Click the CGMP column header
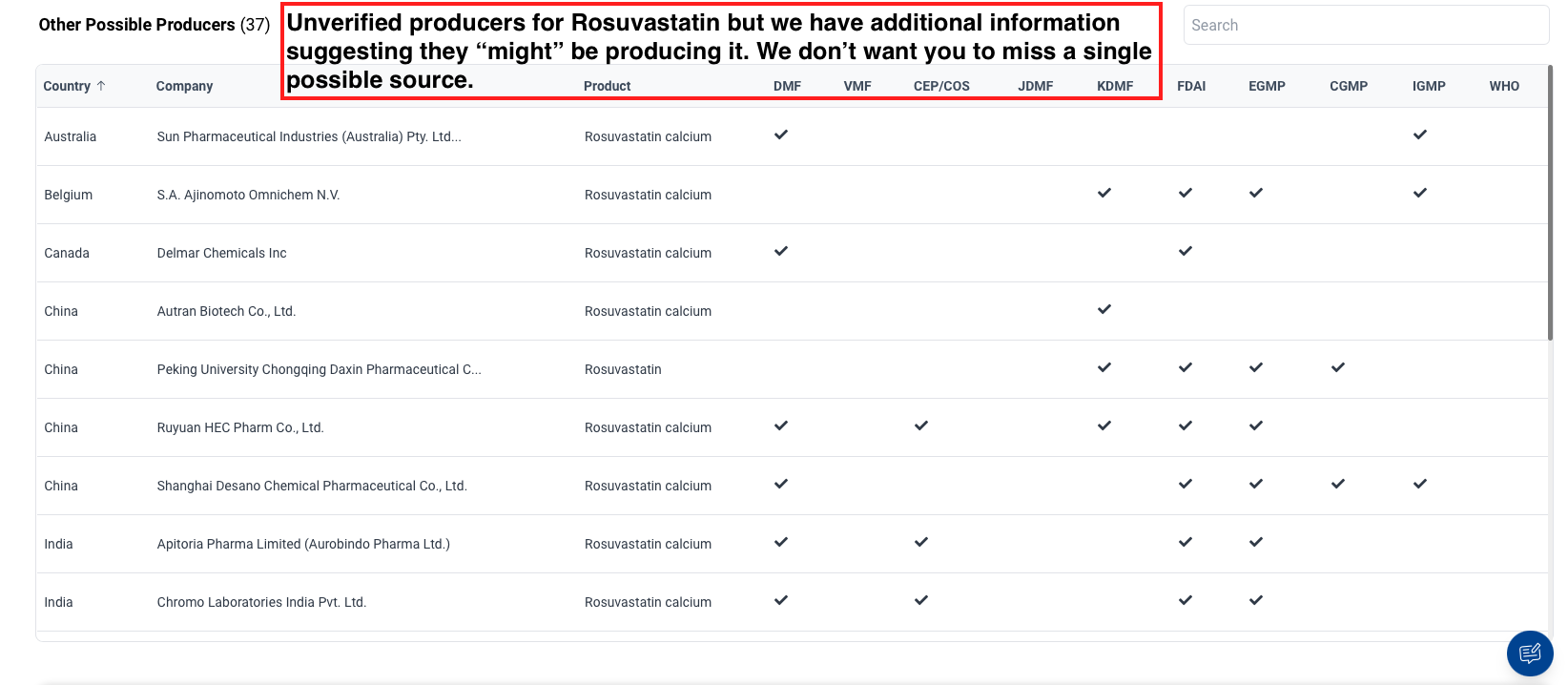The width and height of the screenshot is (1568, 685). click(1349, 86)
